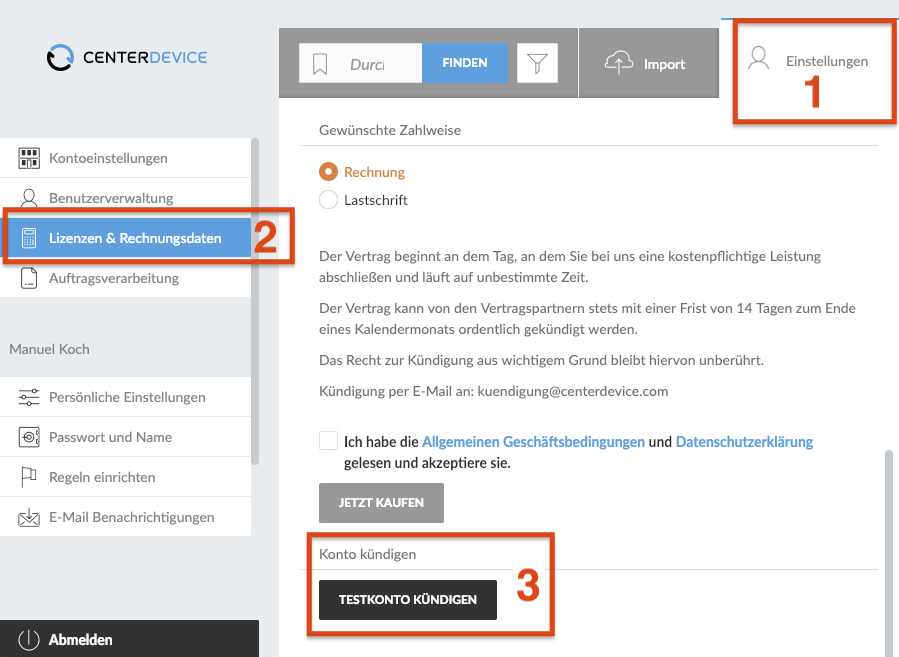Click the sliders icon for Persönliche Einstellungen
Viewport: 899px width, 657px height.
[x=29, y=397]
